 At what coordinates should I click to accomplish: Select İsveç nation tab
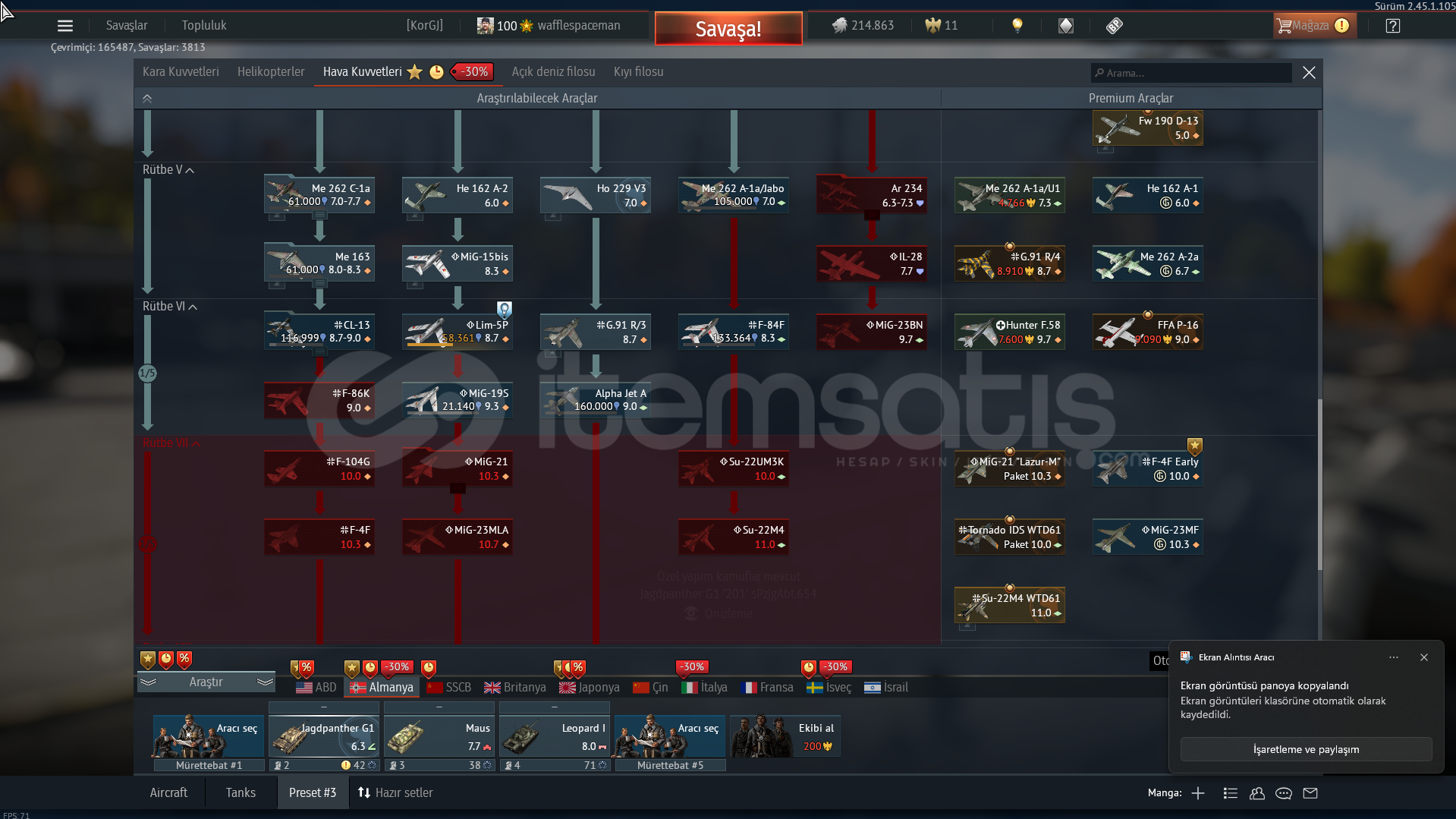[x=829, y=688]
